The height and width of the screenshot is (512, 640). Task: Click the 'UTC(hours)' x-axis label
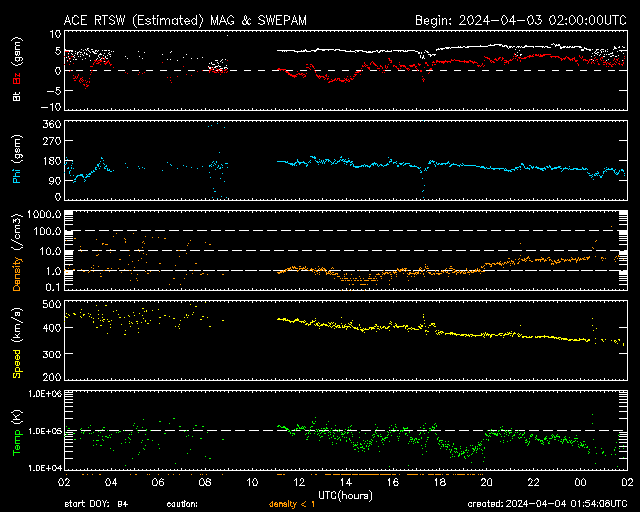(345, 496)
